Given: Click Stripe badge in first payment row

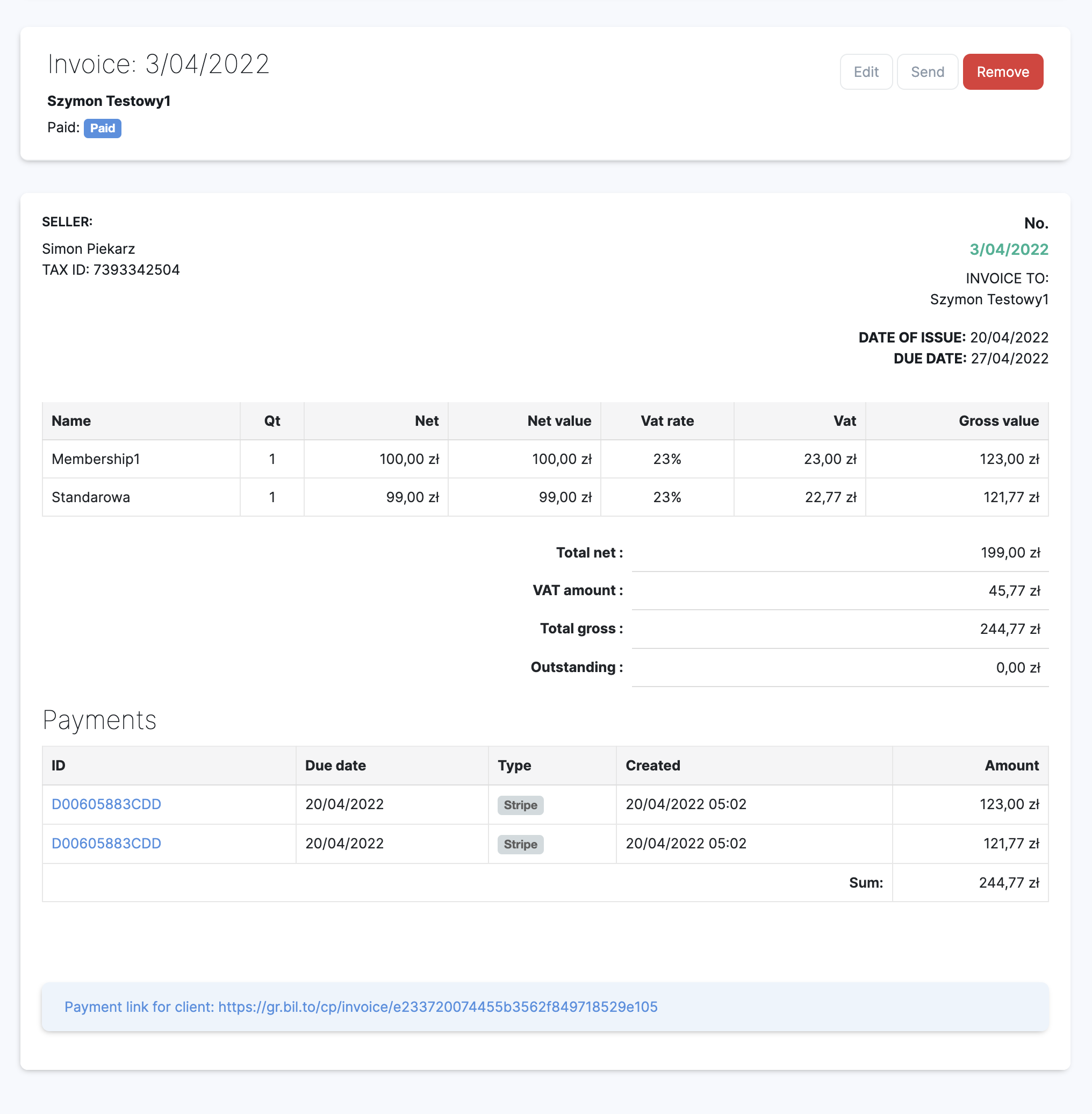Looking at the screenshot, I should 520,805.
